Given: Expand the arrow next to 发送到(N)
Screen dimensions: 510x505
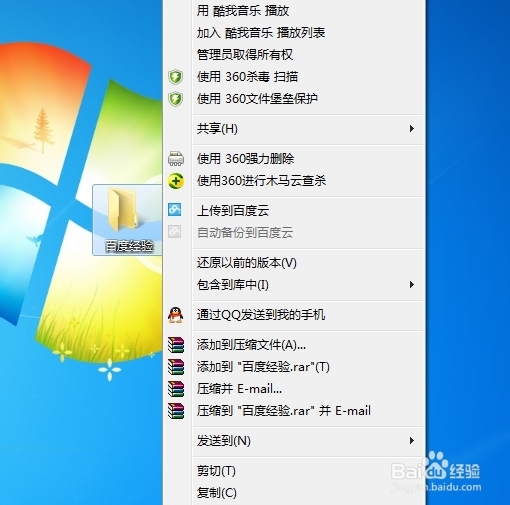Looking at the screenshot, I should pyautogui.click(x=412, y=441).
